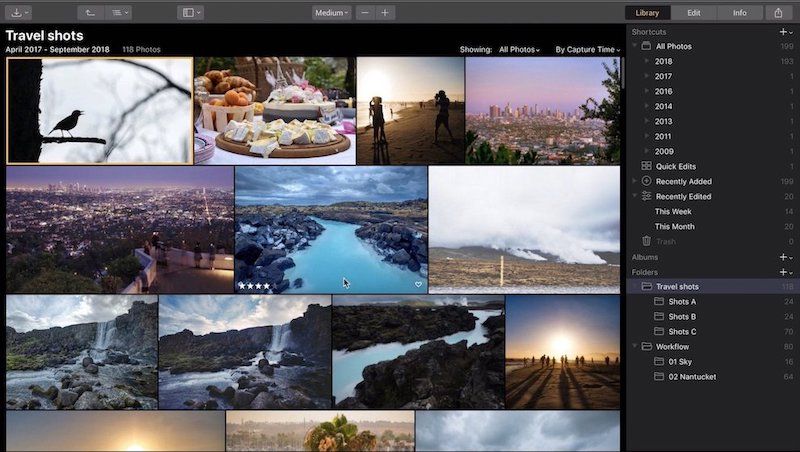The height and width of the screenshot is (452, 800).
Task: Switch to the Info tab
Action: pos(739,13)
